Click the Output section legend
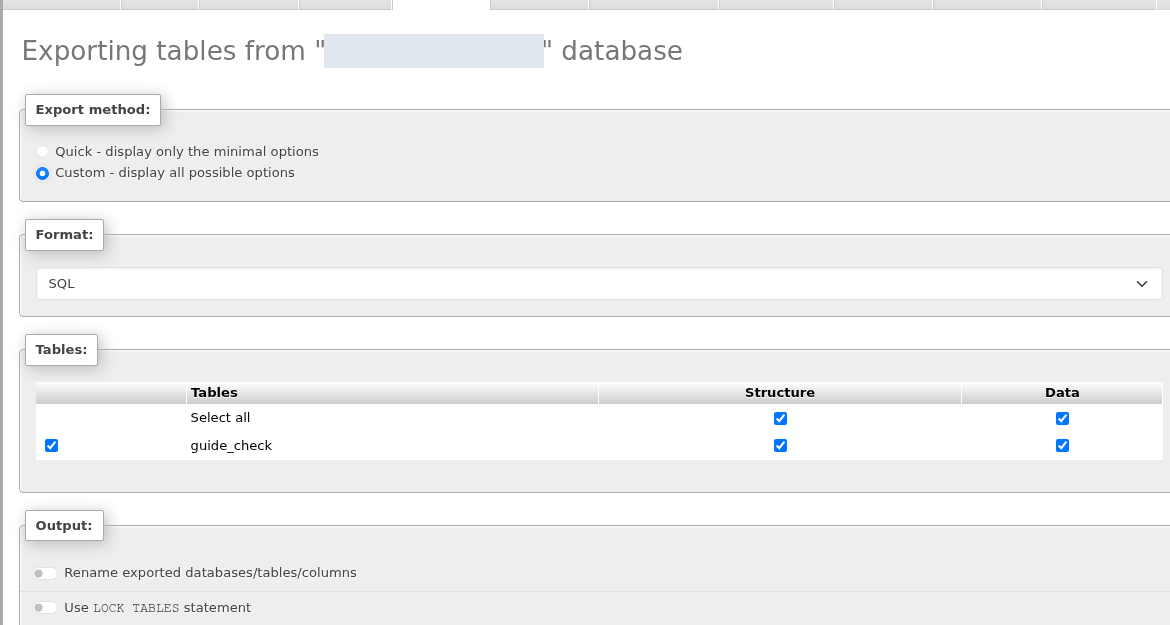The width and height of the screenshot is (1170, 625). [x=64, y=525]
